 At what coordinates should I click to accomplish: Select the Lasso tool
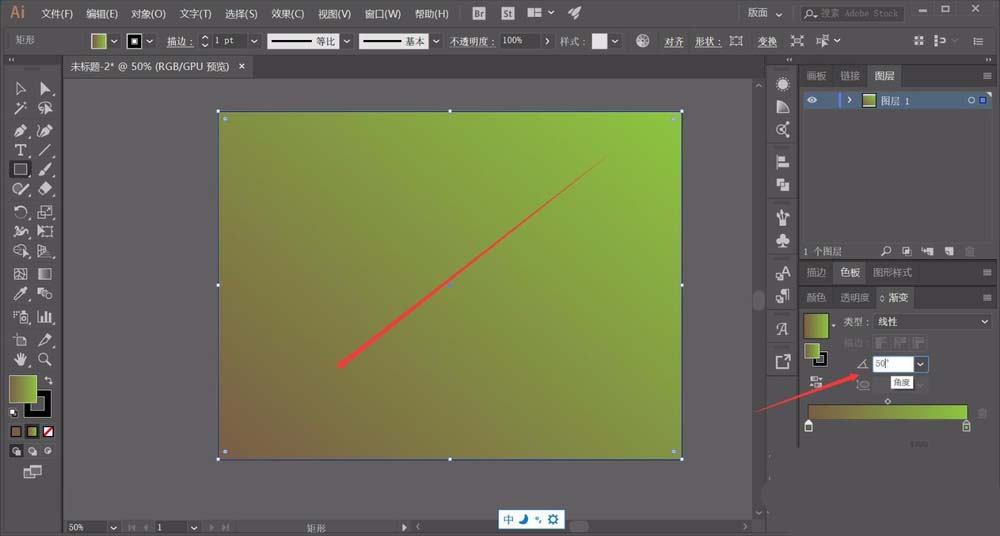[x=45, y=108]
